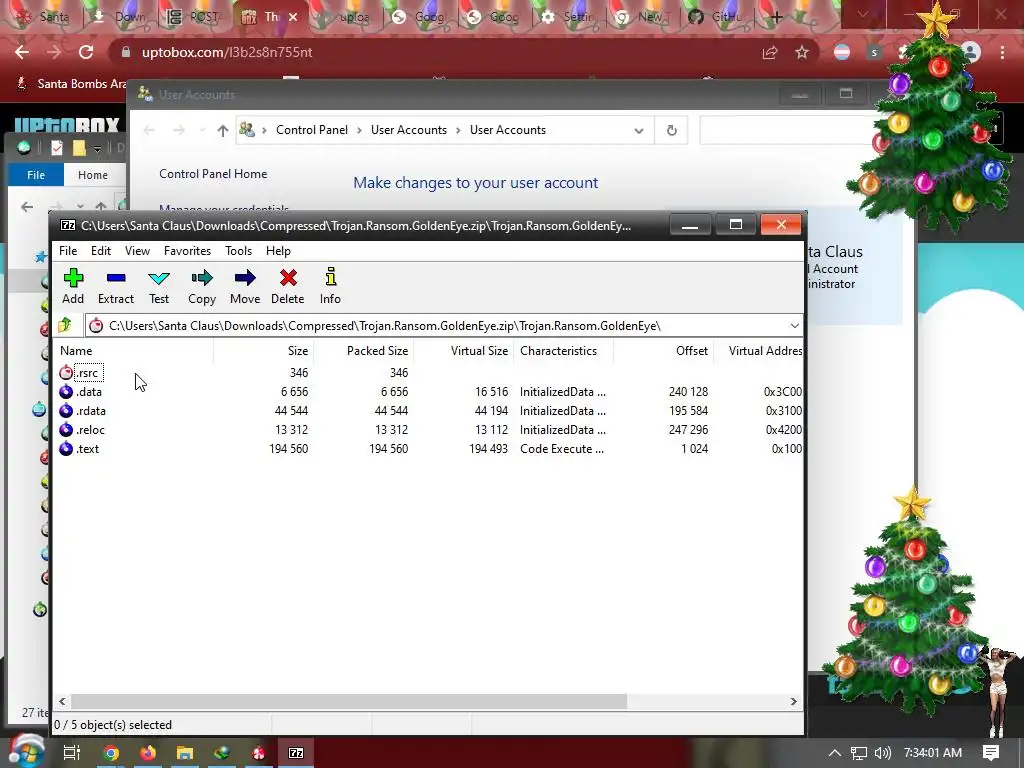This screenshot has width=1024, height=768.
Task: Sort by the Name column header
Action: pyautogui.click(x=133, y=351)
